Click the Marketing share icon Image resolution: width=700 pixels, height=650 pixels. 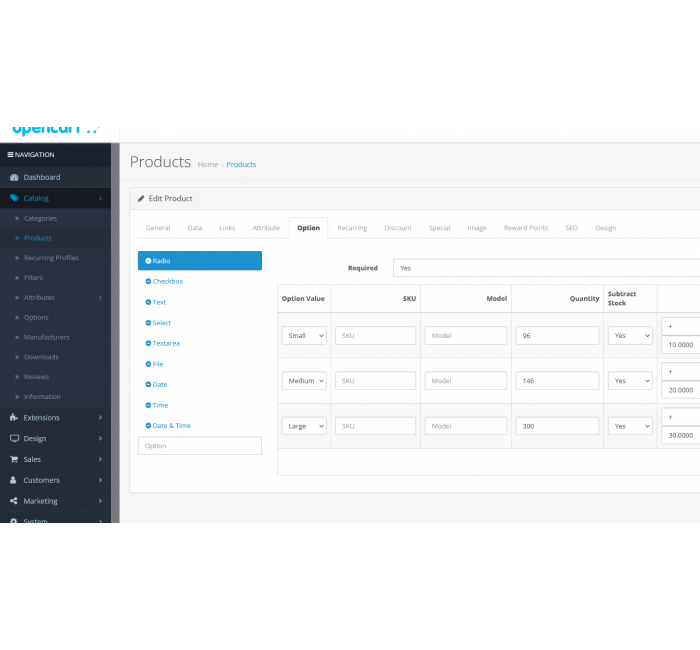(x=14, y=501)
